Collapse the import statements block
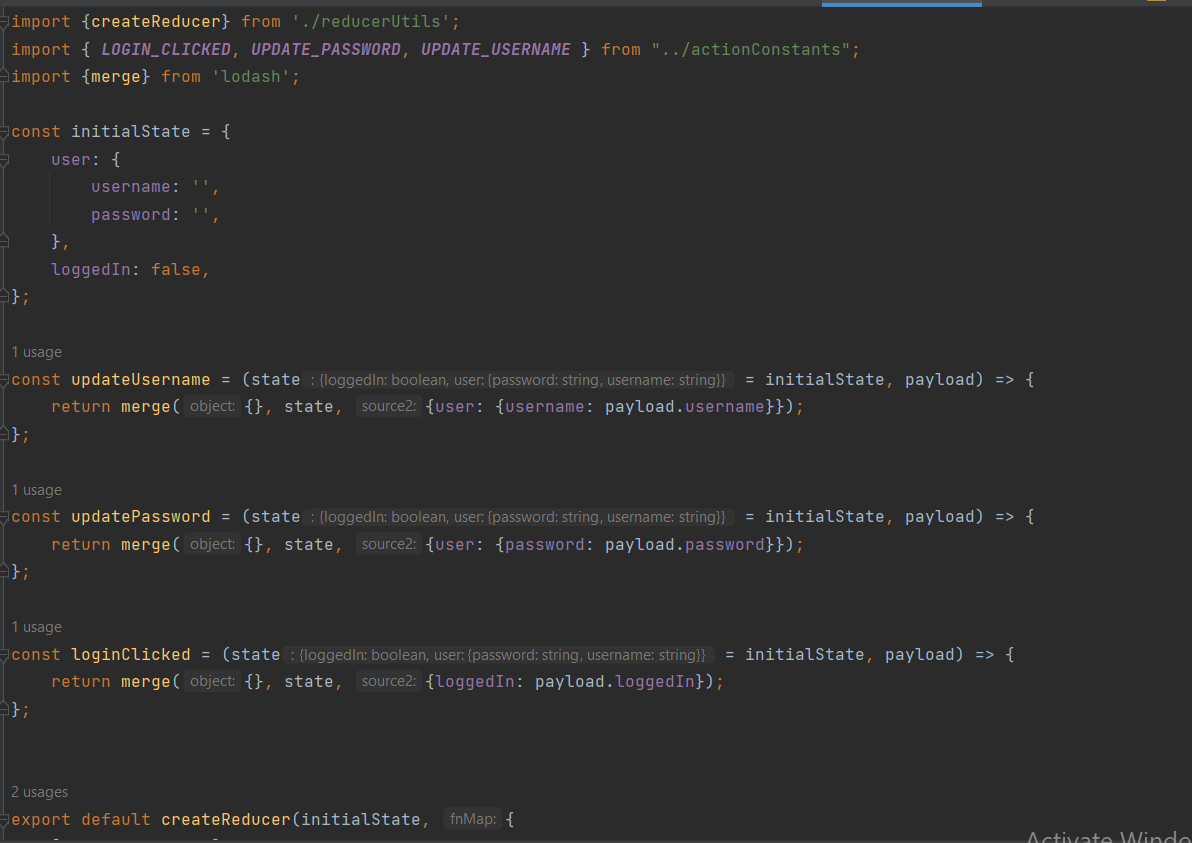The image size is (1192, 843). click(x=4, y=21)
